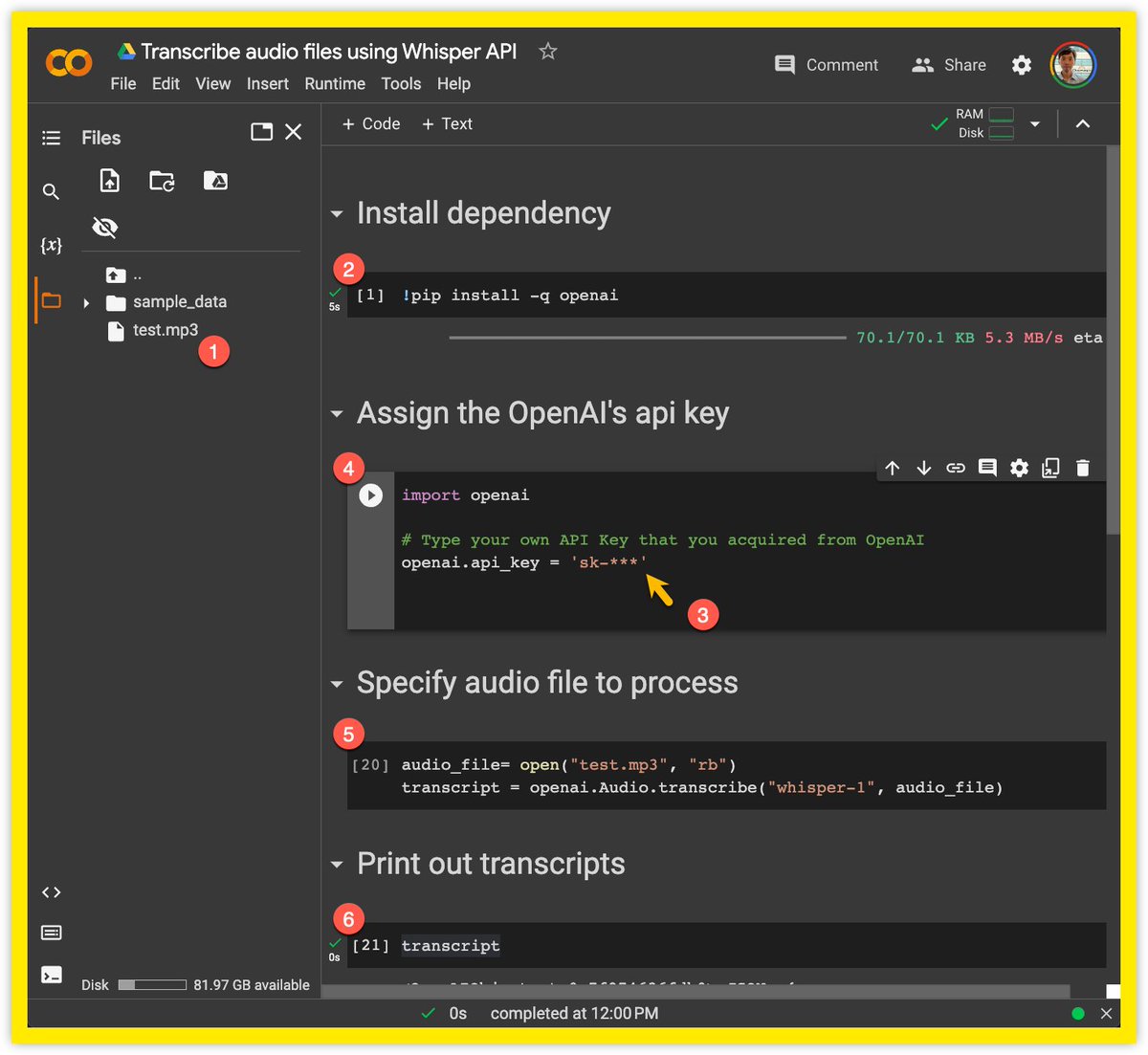
Task: Open the Help menu
Action: [x=453, y=83]
